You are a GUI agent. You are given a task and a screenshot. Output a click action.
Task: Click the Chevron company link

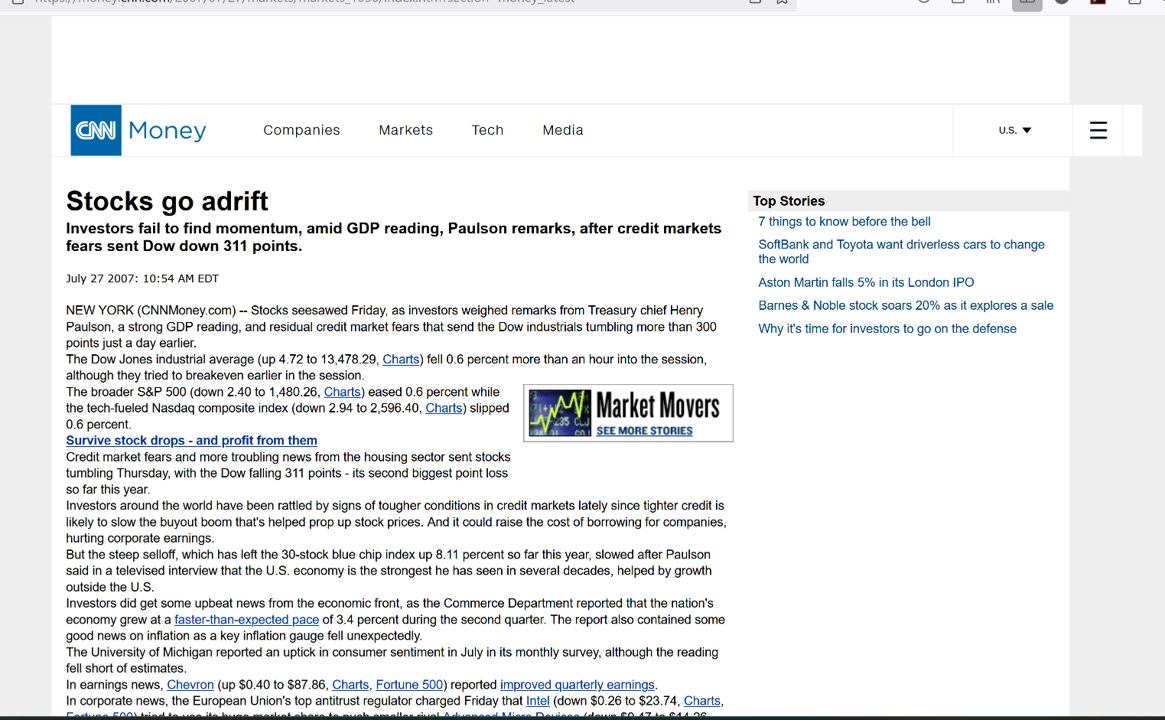coord(190,685)
